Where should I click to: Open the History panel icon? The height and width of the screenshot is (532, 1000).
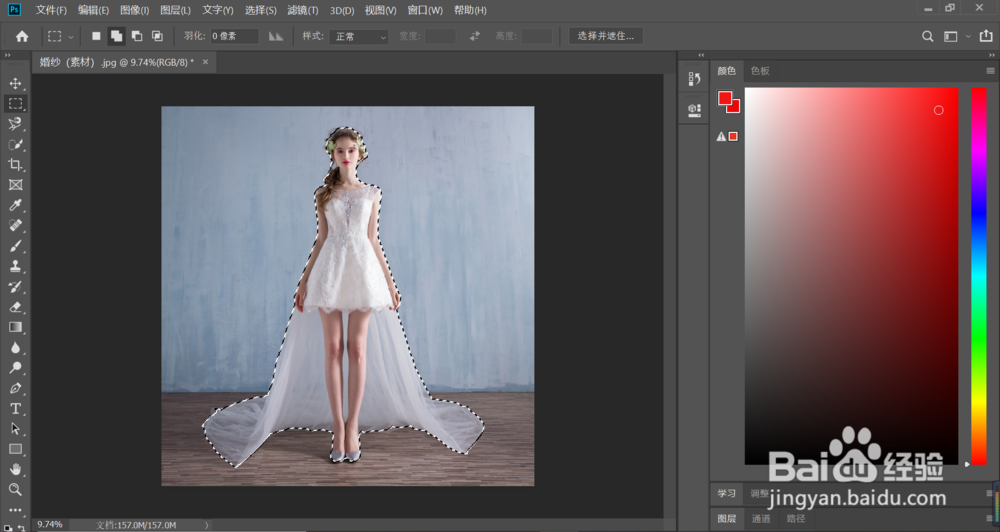point(694,79)
